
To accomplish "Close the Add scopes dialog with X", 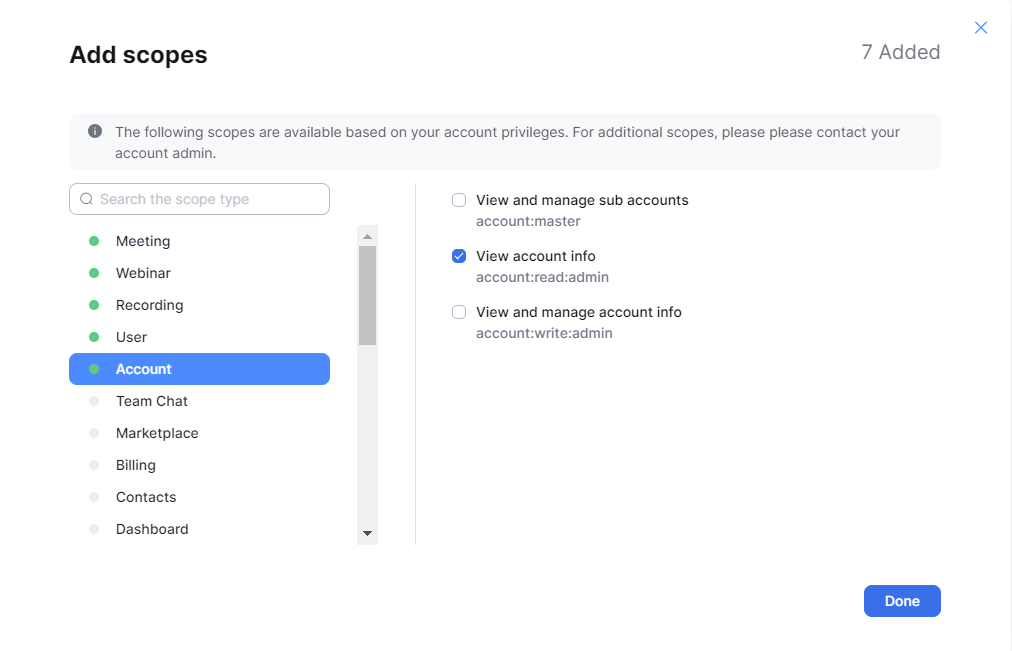I will coord(981,28).
